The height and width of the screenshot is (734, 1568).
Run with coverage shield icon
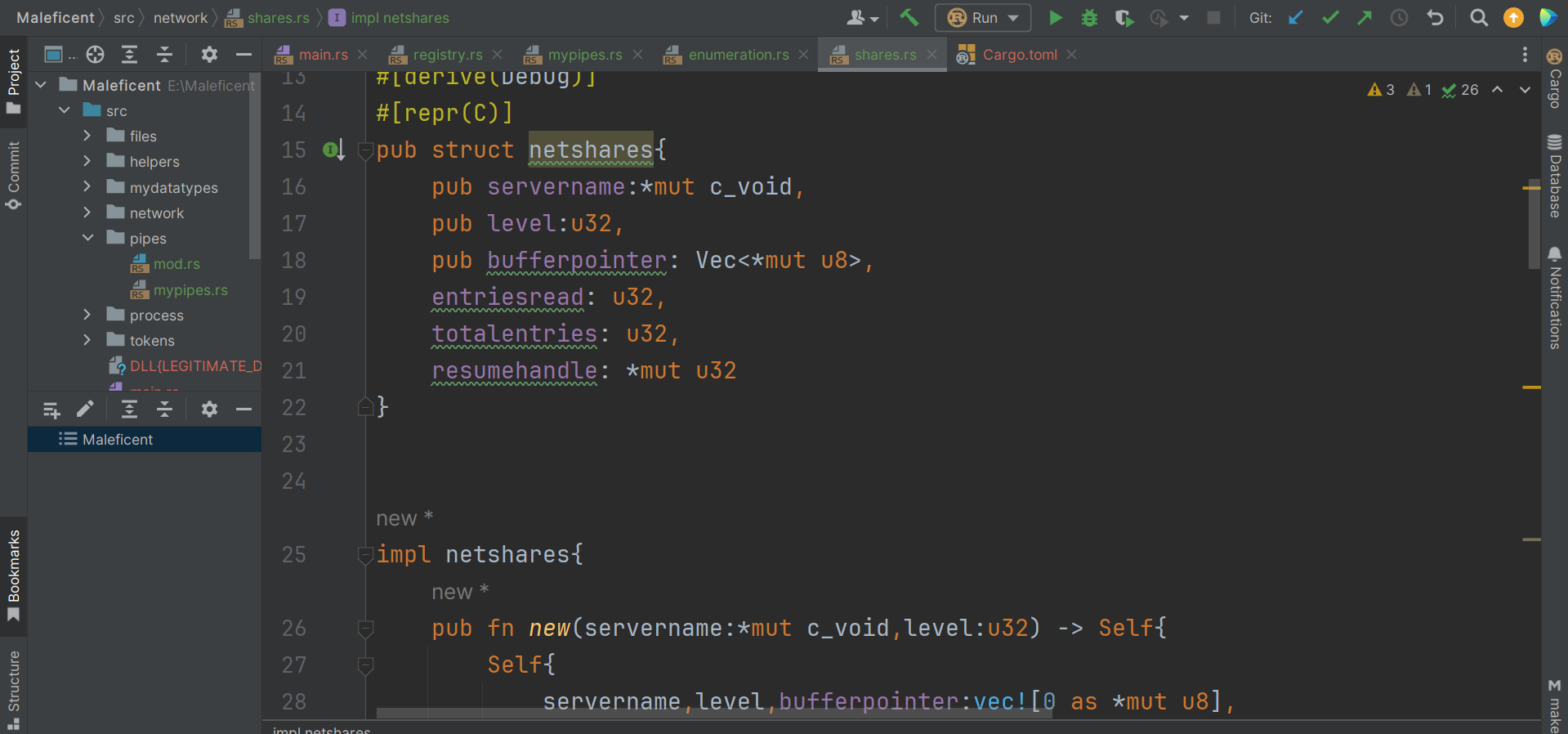(1124, 17)
